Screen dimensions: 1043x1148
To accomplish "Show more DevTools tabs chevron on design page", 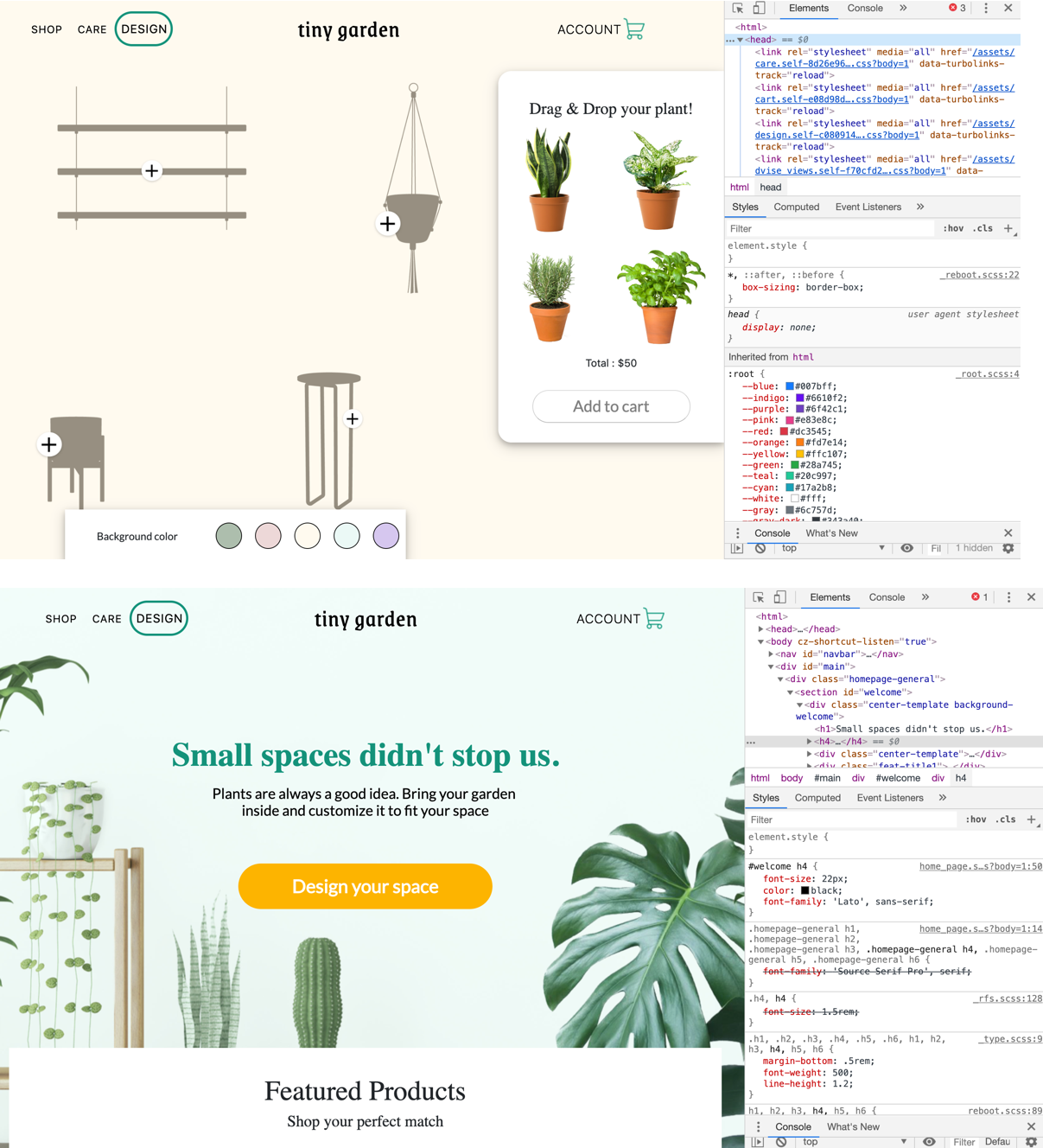I will (903, 8).
